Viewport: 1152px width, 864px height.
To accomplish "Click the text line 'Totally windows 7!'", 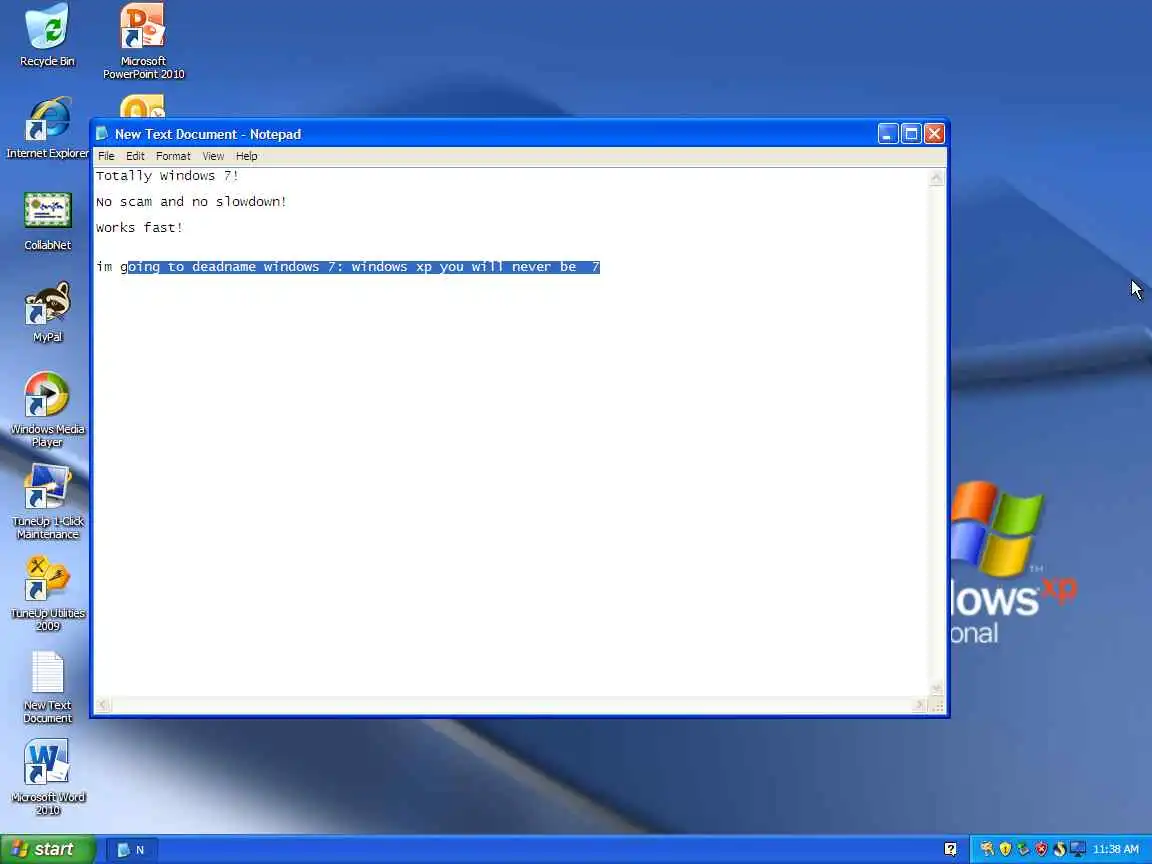I will pyautogui.click(x=168, y=176).
